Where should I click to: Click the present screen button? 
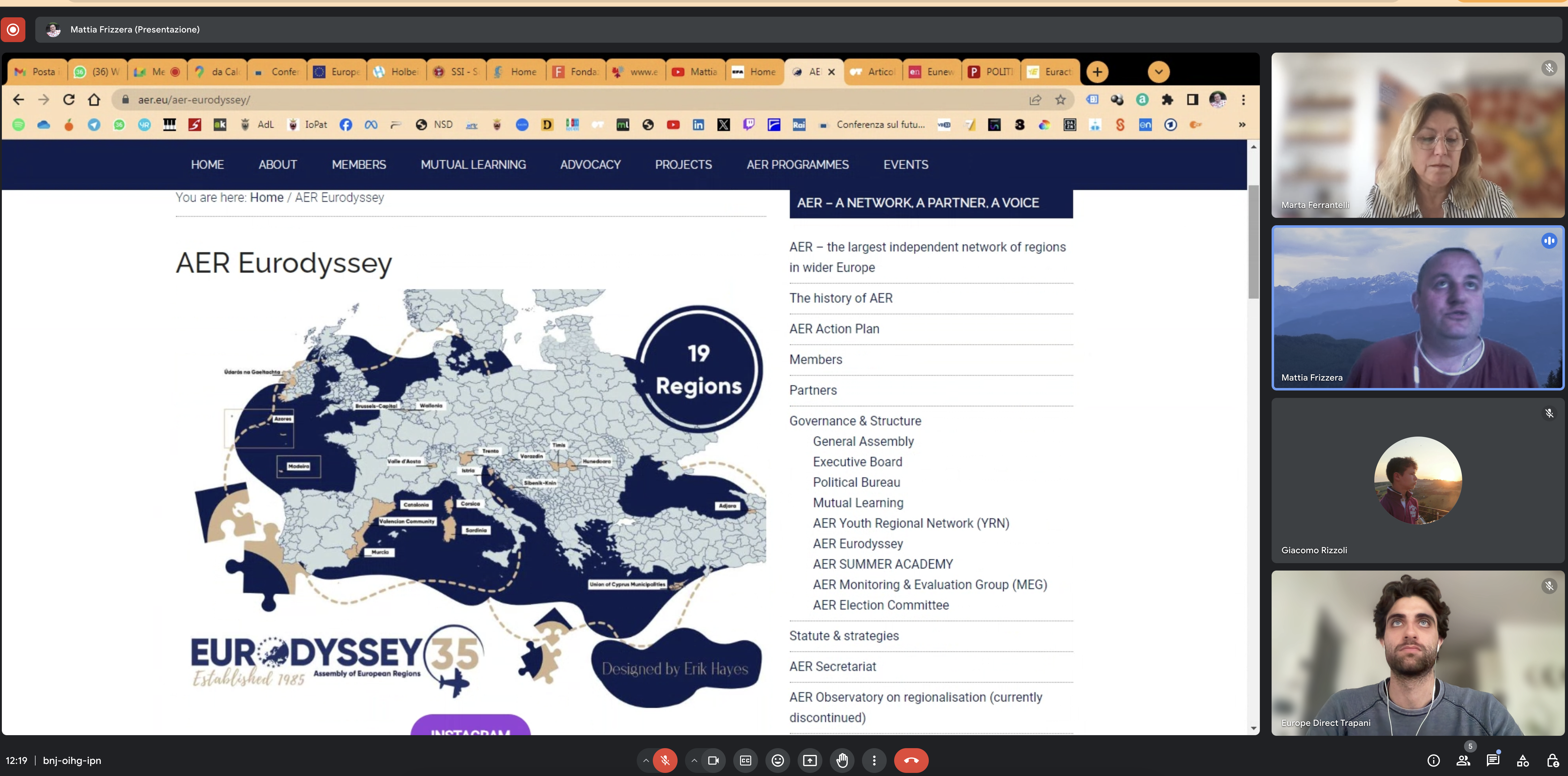pos(810,760)
